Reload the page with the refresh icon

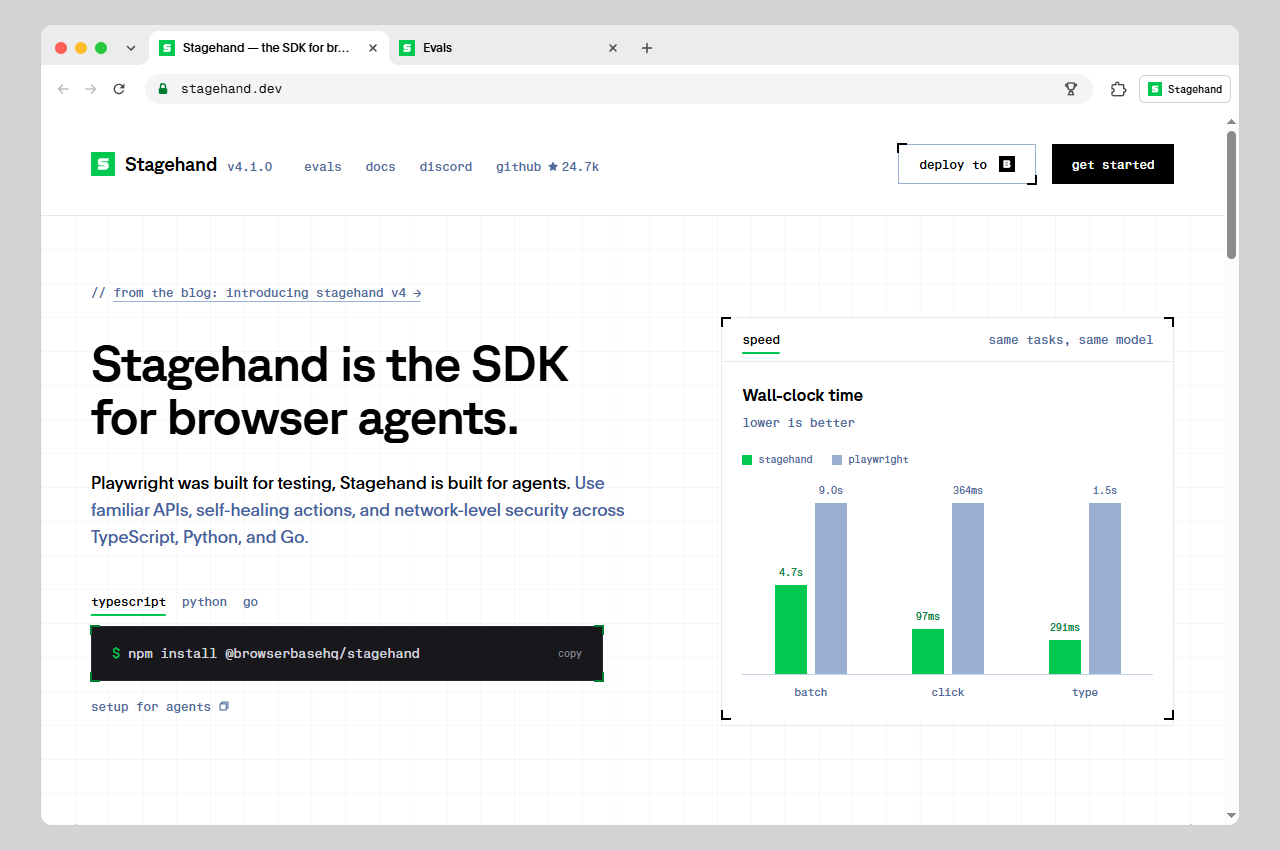pyautogui.click(x=119, y=89)
